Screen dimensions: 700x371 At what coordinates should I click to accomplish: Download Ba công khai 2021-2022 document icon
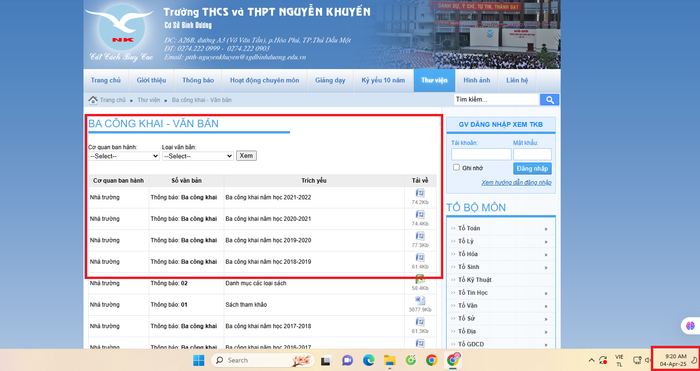pyautogui.click(x=420, y=193)
